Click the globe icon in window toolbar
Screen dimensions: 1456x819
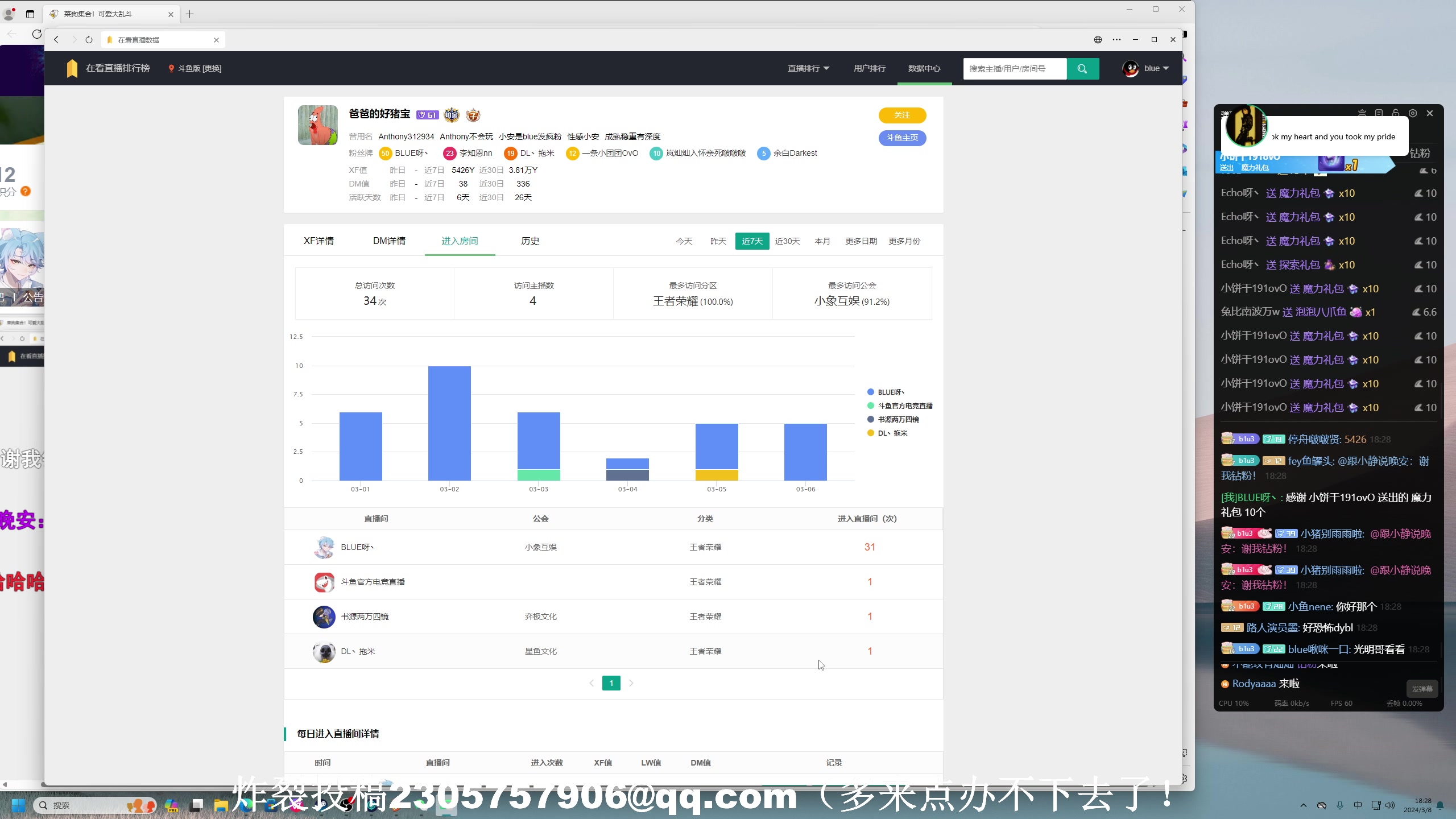click(1098, 40)
